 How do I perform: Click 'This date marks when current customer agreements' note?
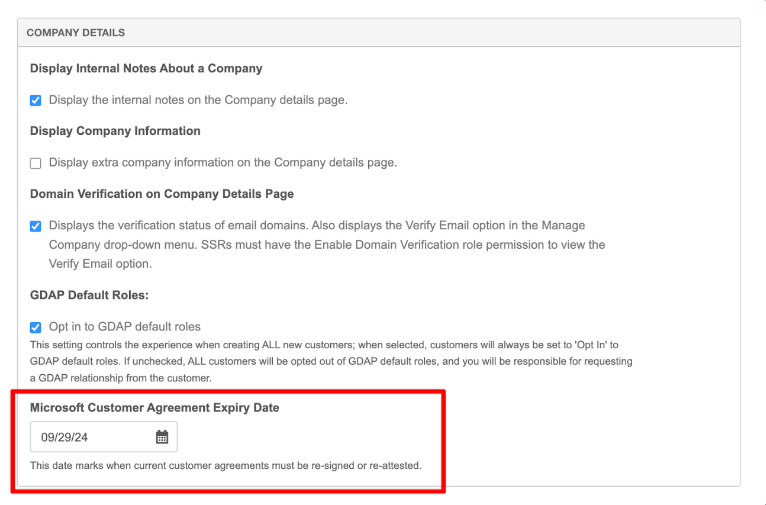tap(225, 466)
